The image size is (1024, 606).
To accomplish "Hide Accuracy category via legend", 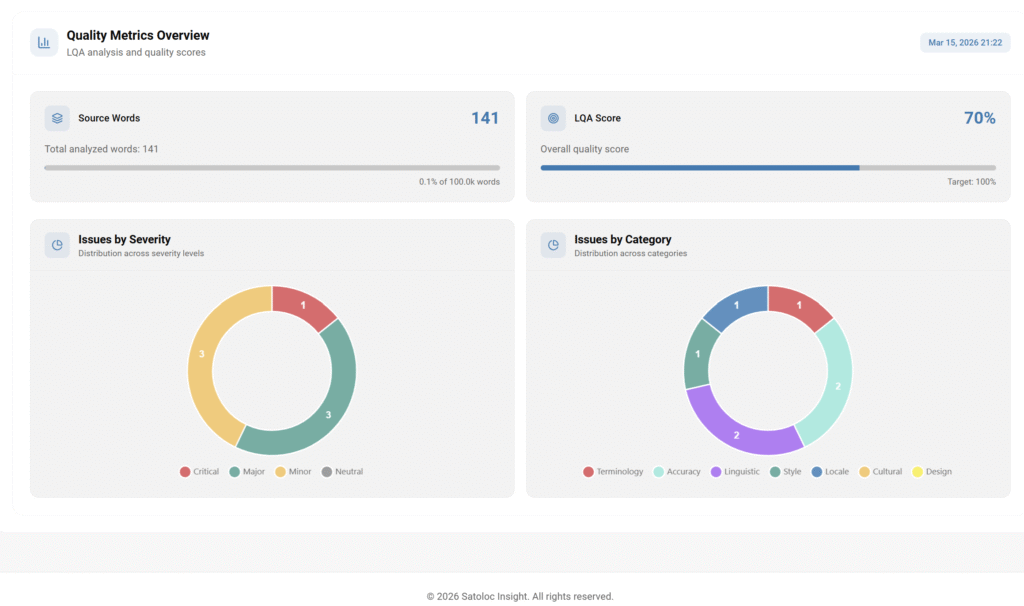I will [x=677, y=472].
